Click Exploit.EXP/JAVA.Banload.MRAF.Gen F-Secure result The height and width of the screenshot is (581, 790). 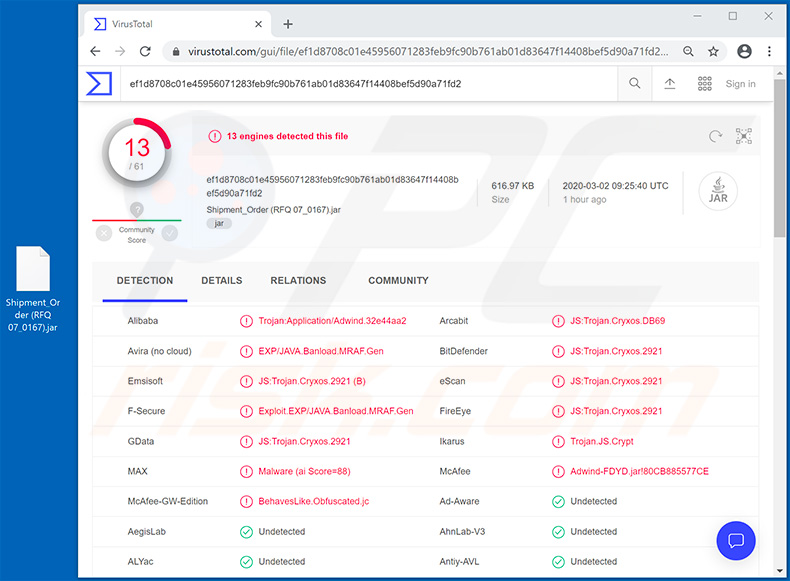point(336,411)
